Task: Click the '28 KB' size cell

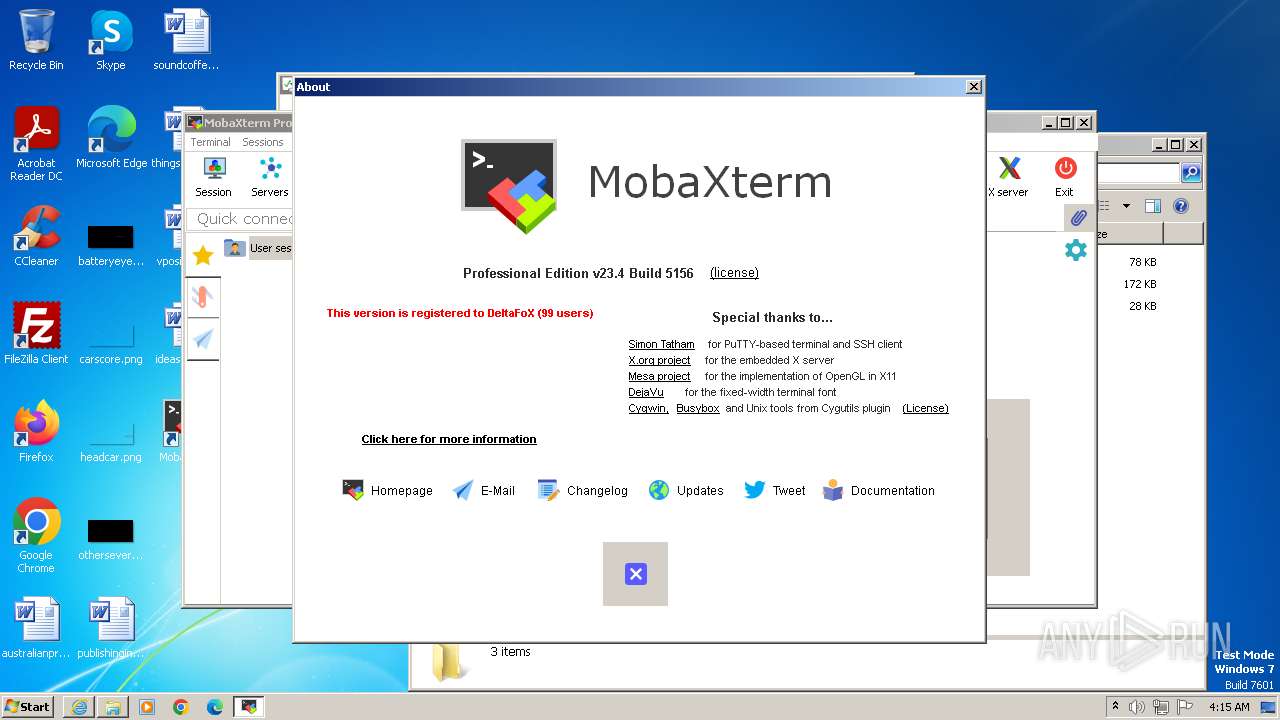Action: click(1142, 306)
